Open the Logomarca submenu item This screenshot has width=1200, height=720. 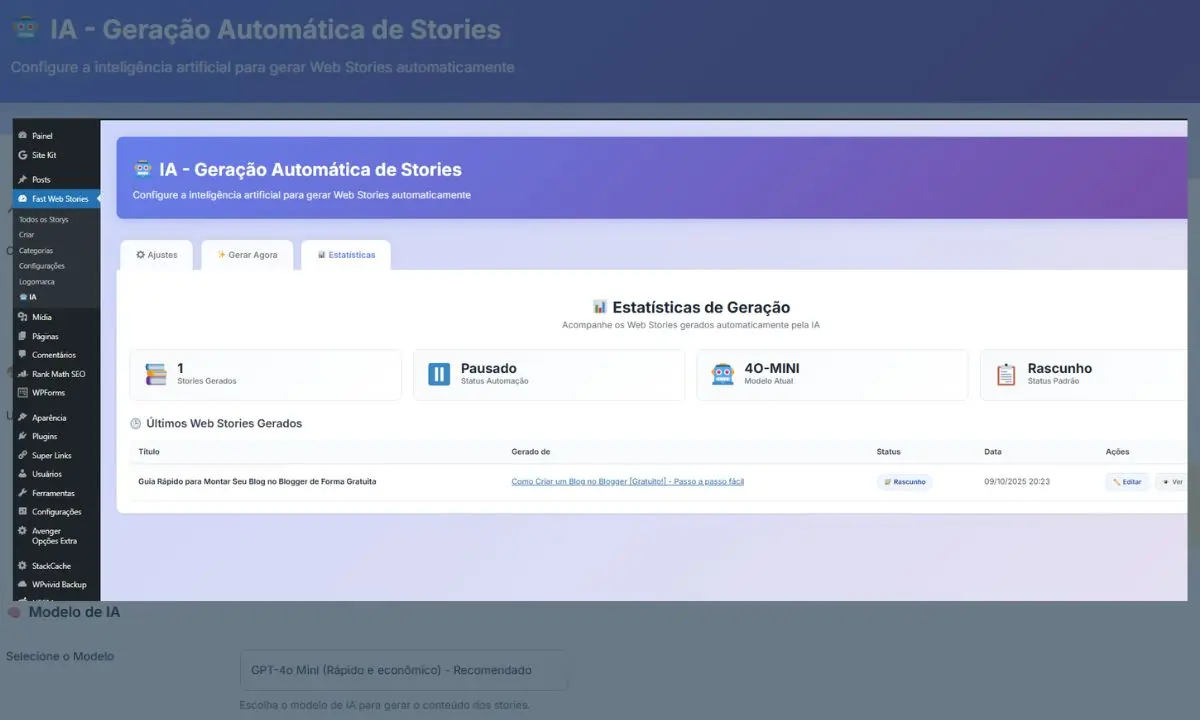pyautogui.click(x=37, y=282)
